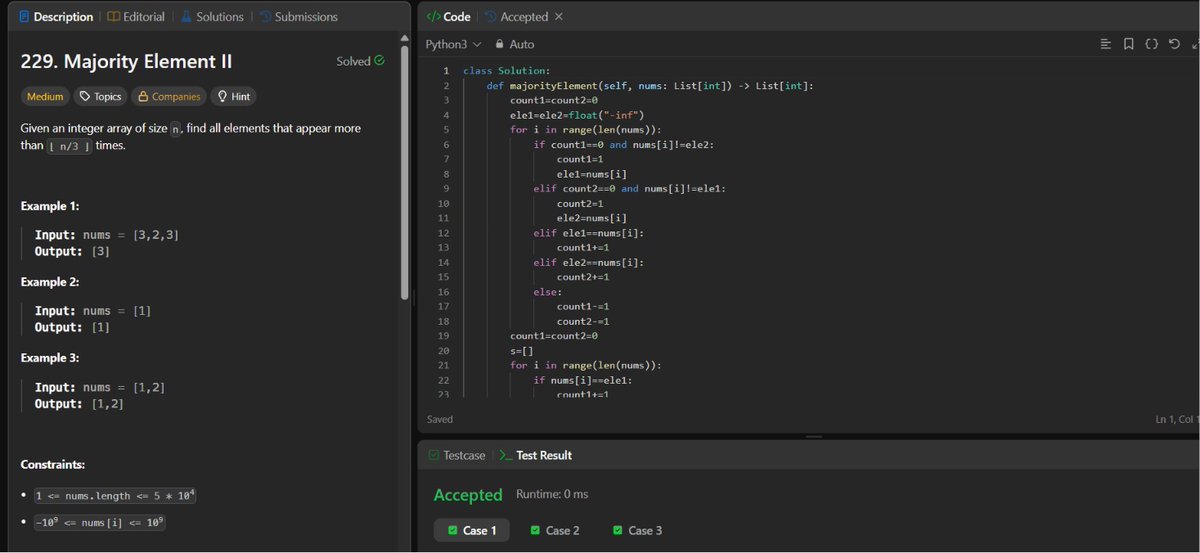Switch to the Editorial tab

coord(136,17)
